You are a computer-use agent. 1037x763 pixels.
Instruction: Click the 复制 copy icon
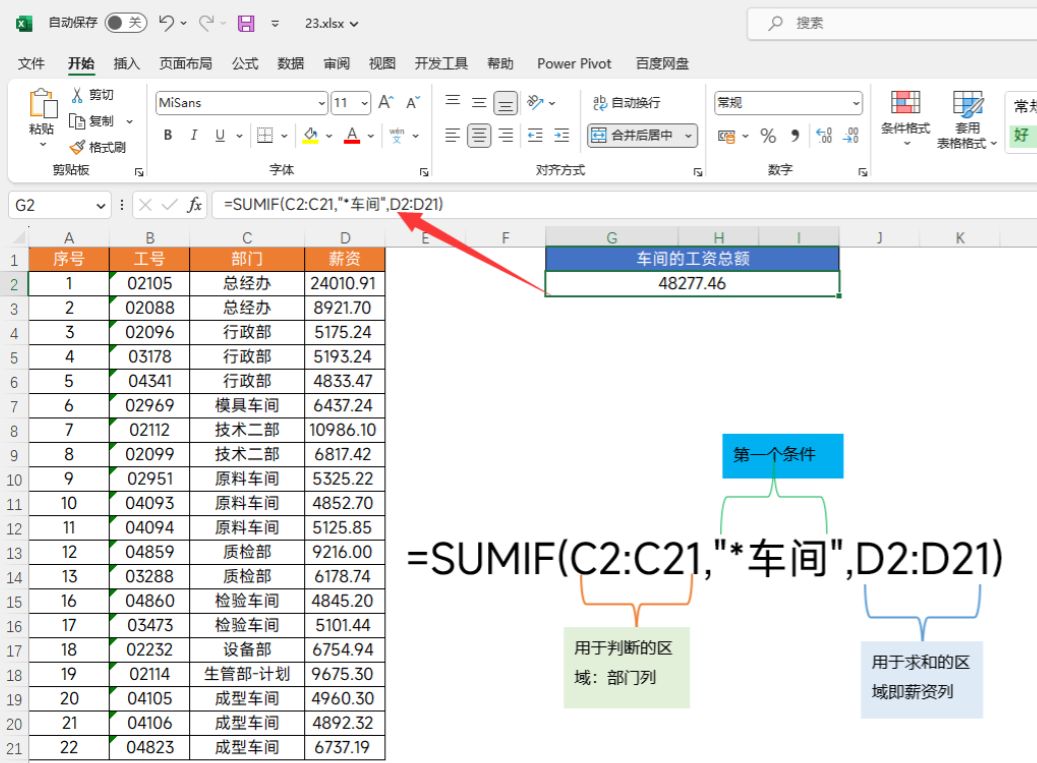click(x=77, y=121)
